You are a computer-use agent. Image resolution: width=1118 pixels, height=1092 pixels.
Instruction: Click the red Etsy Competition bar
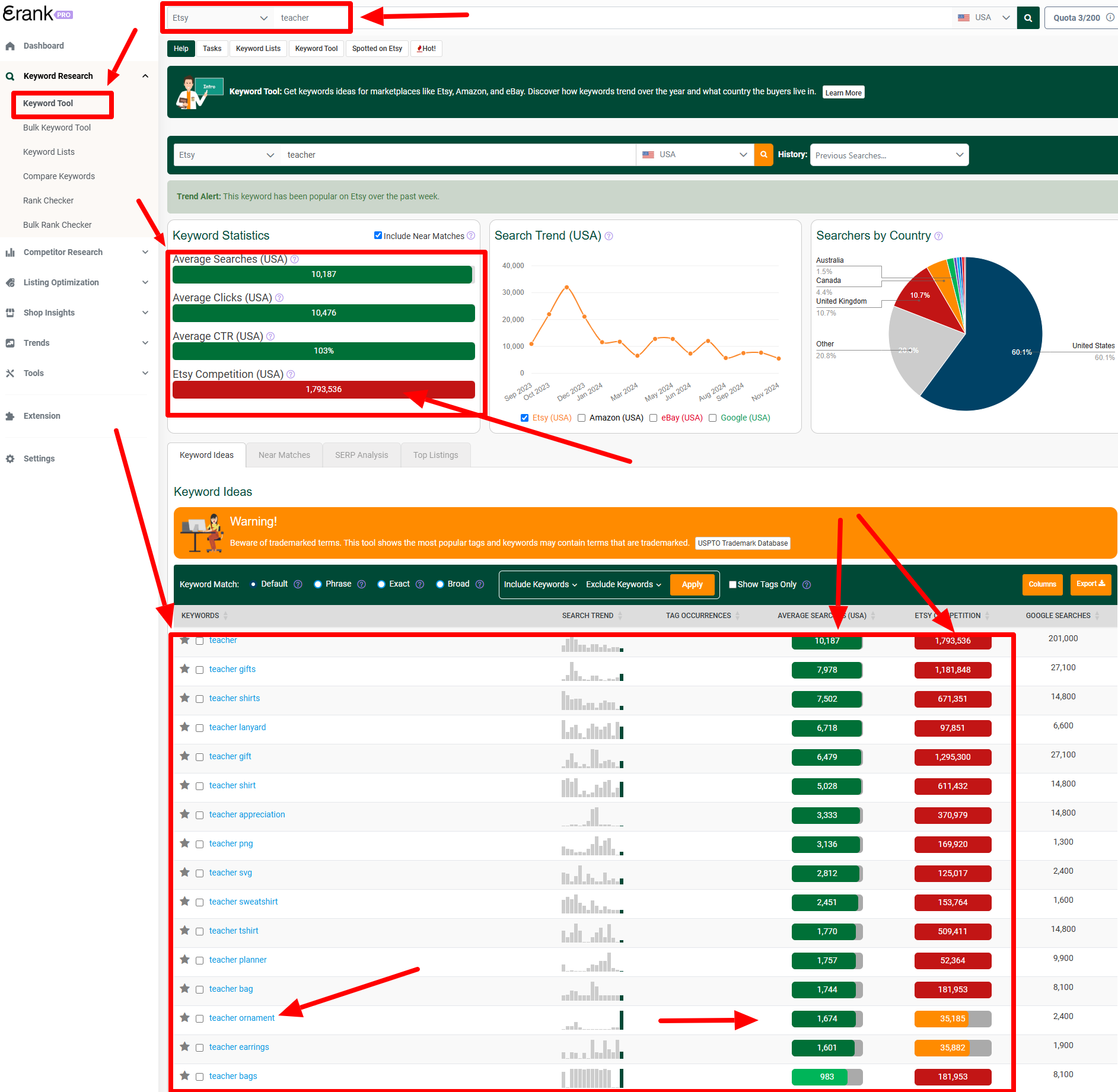tap(324, 390)
